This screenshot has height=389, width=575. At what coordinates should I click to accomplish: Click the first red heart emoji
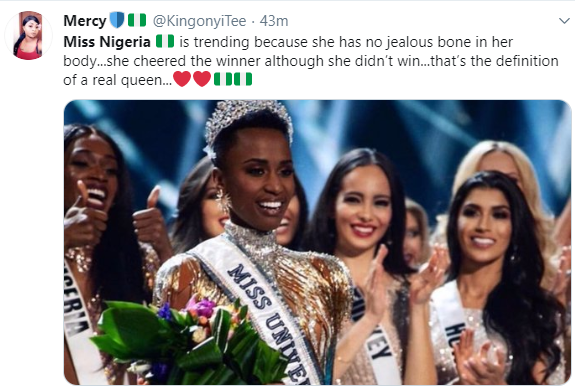(182, 79)
